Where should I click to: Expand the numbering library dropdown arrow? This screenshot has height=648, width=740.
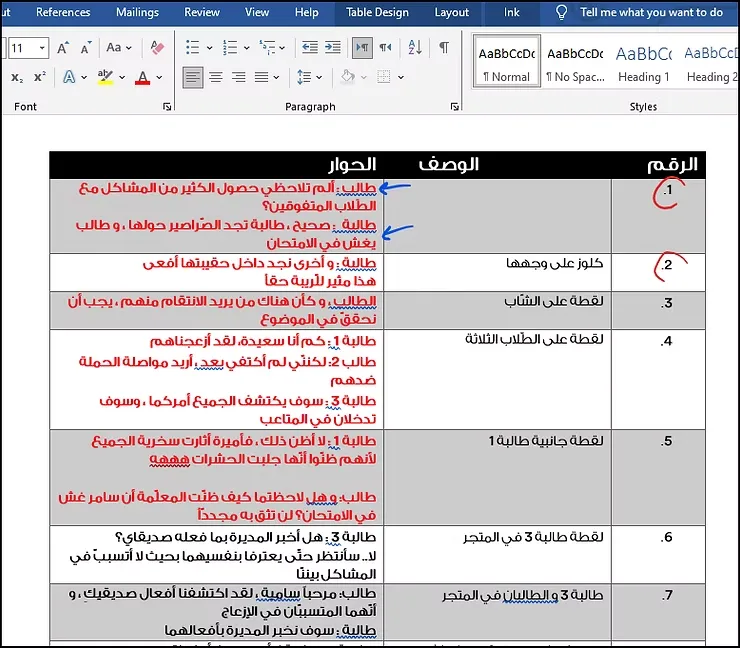(246, 48)
